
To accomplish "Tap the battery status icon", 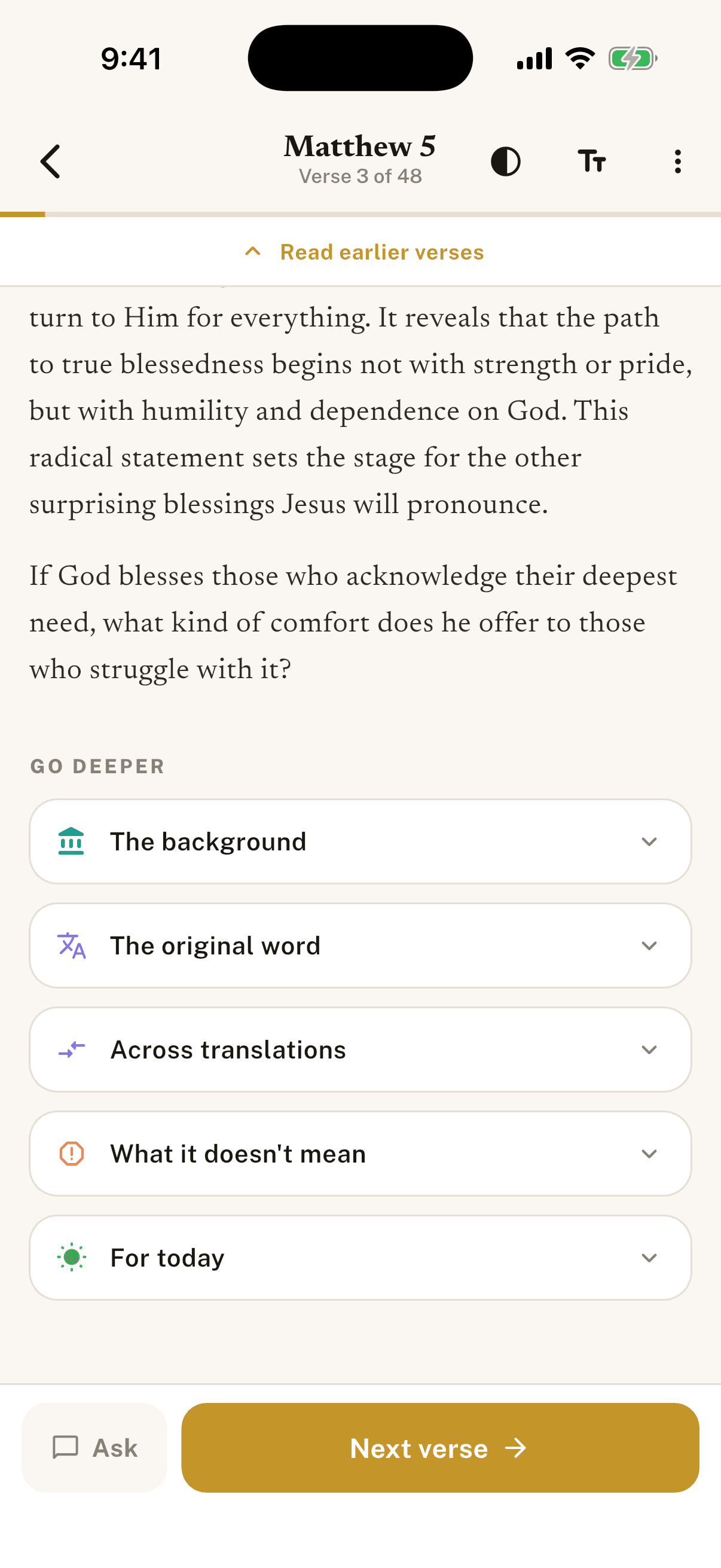I will click(633, 59).
